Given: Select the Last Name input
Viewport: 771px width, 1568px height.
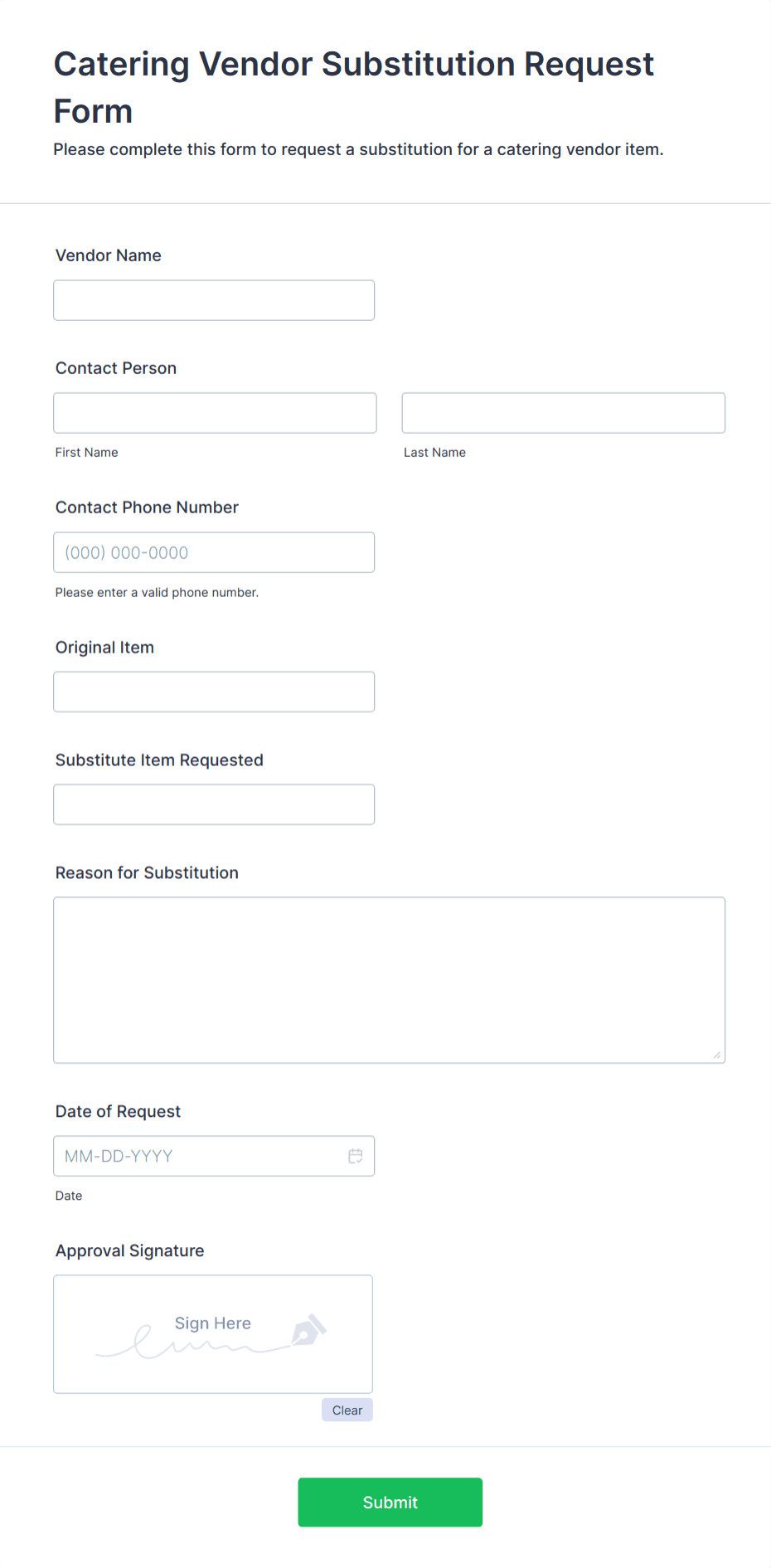Looking at the screenshot, I should (563, 412).
